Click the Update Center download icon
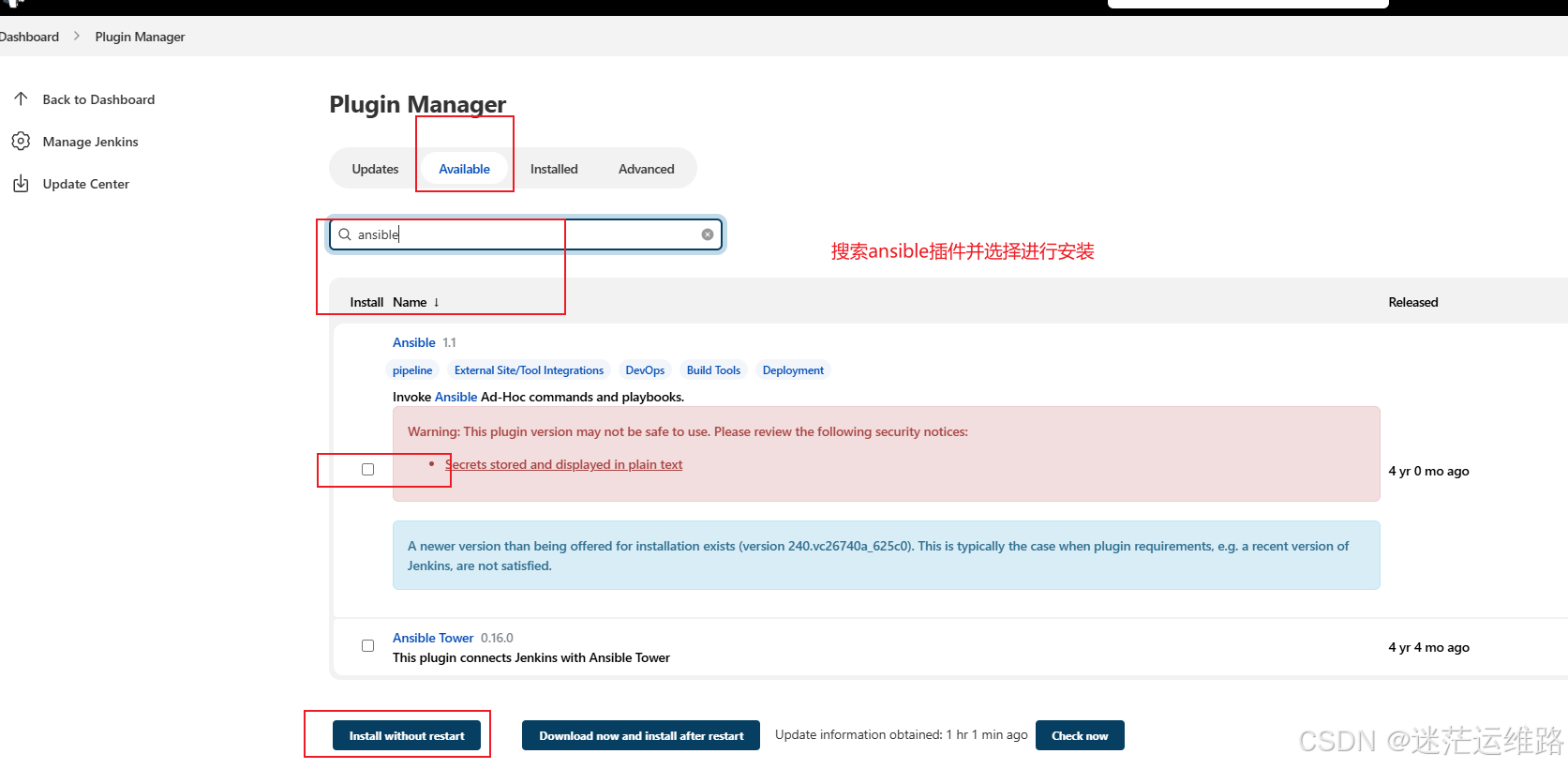 tap(21, 184)
